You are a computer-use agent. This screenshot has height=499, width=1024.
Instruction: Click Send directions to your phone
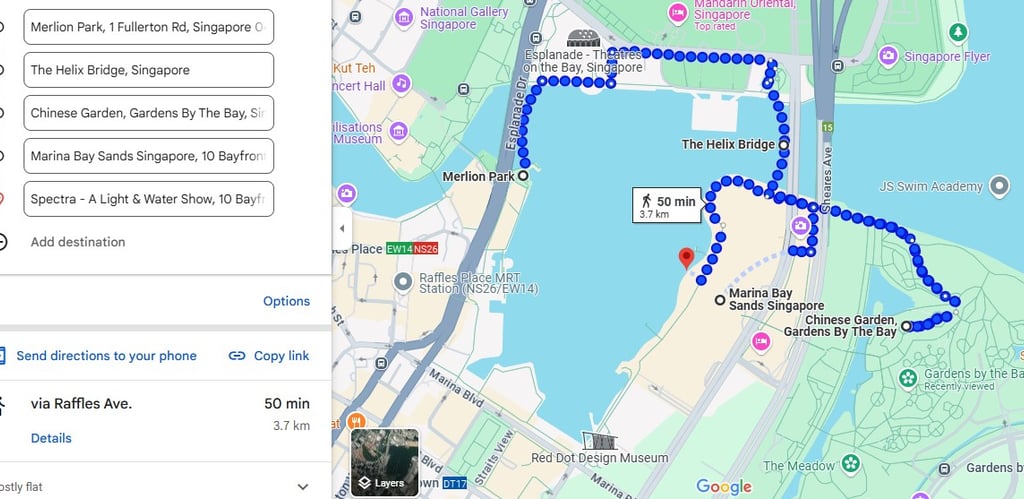[98, 356]
